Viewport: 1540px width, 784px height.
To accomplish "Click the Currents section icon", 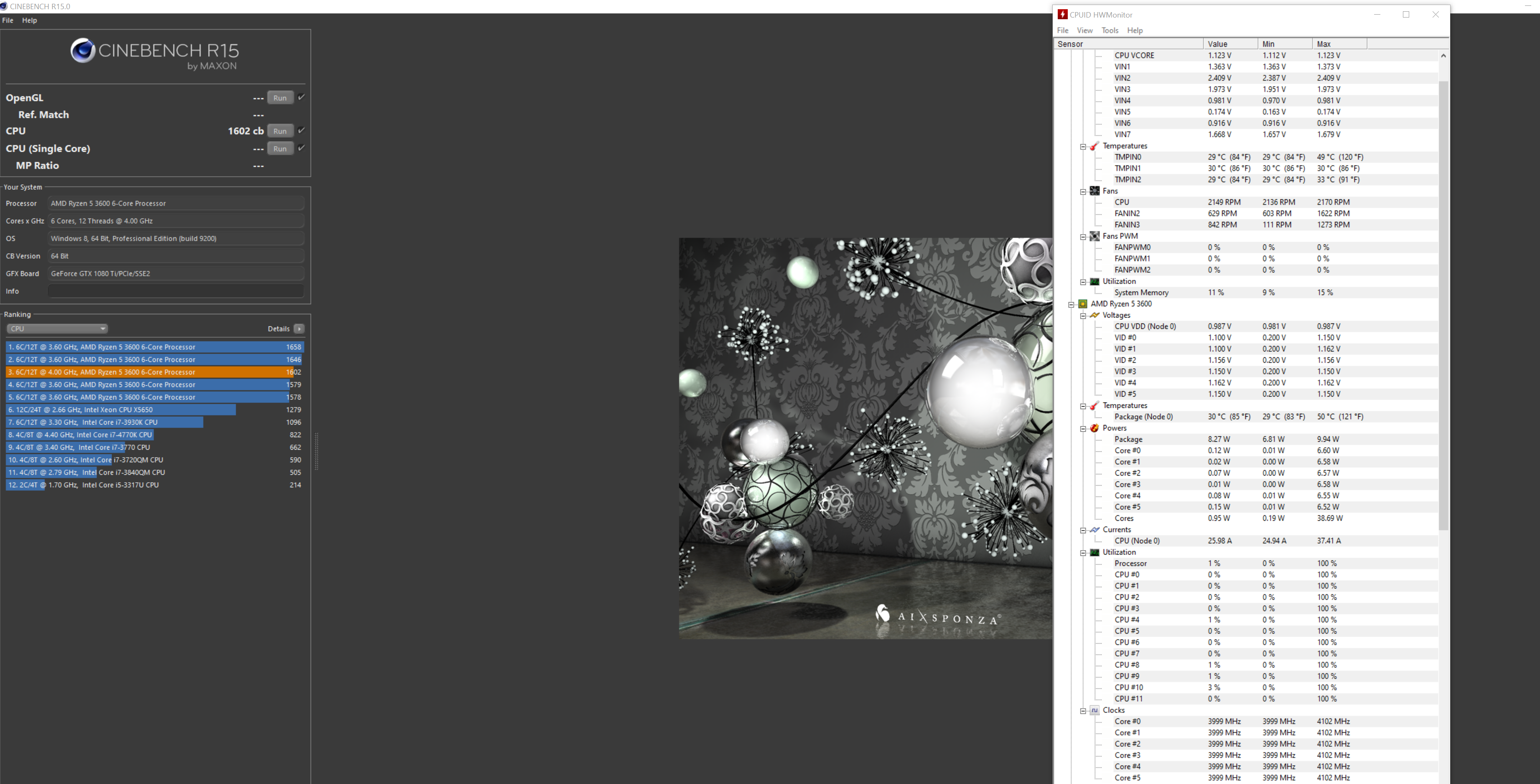I will pos(1094,530).
